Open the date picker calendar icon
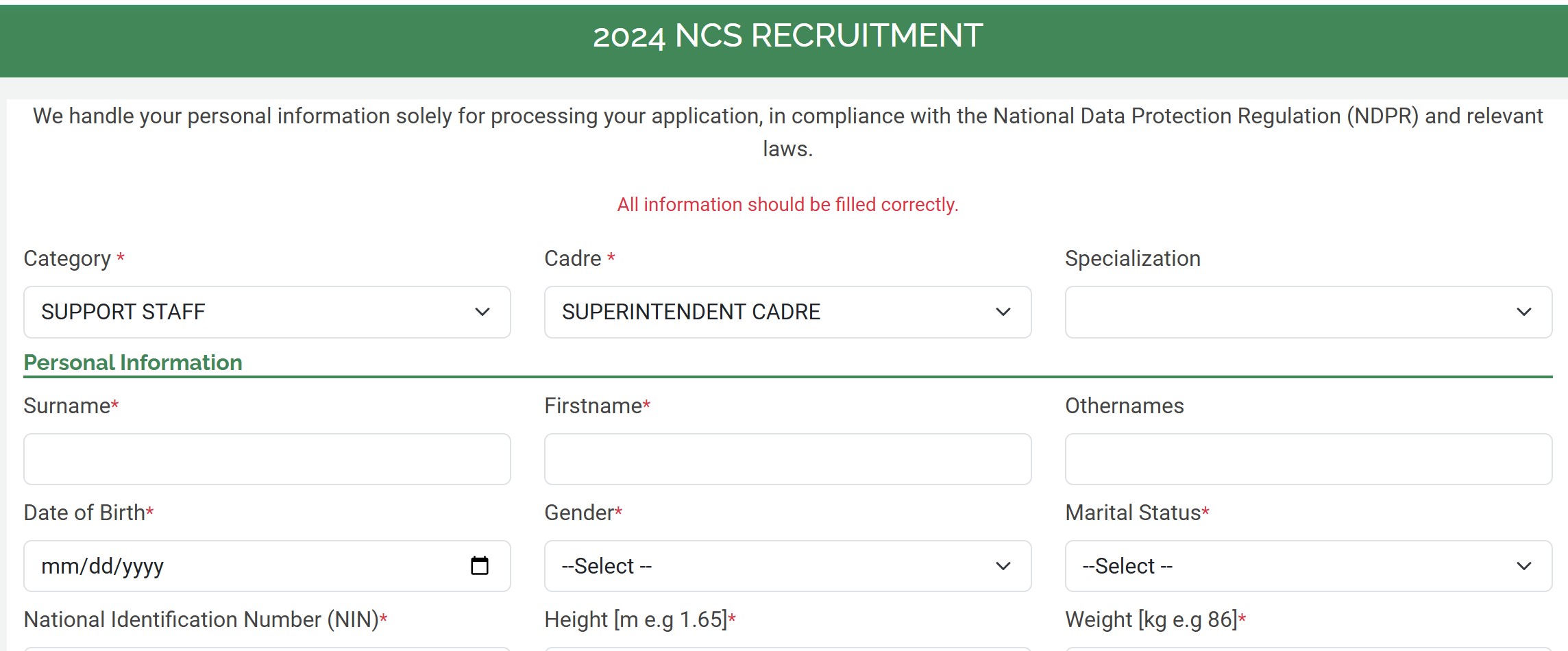 click(481, 566)
